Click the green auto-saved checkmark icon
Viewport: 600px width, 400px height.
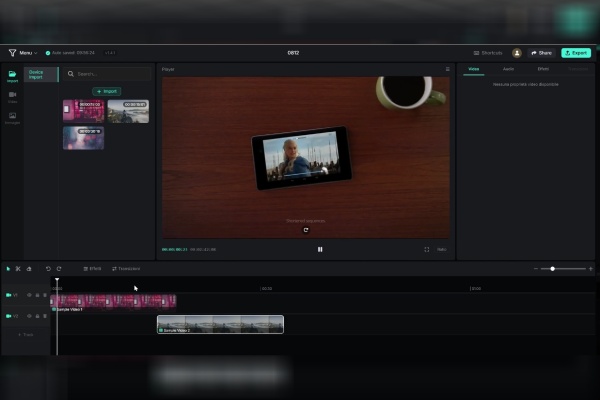coord(48,53)
